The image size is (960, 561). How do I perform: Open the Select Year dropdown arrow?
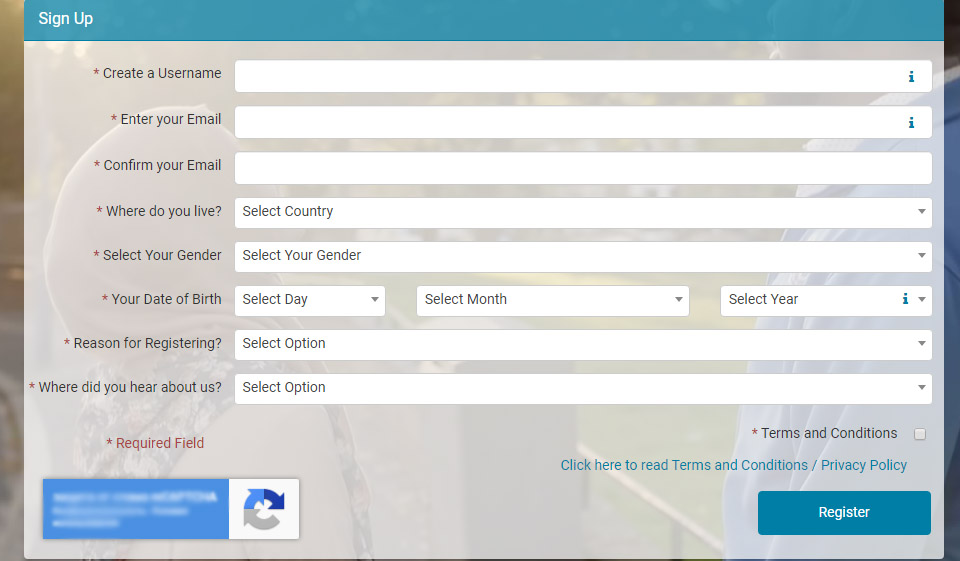point(921,300)
